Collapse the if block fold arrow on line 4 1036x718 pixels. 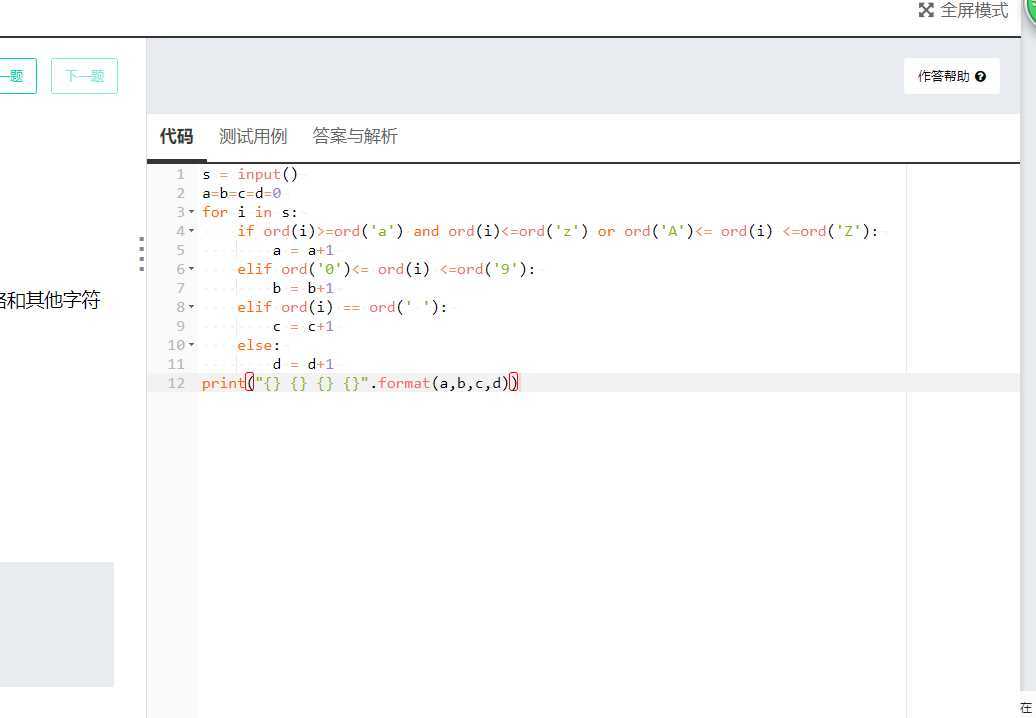pyautogui.click(x=192, y=231)
